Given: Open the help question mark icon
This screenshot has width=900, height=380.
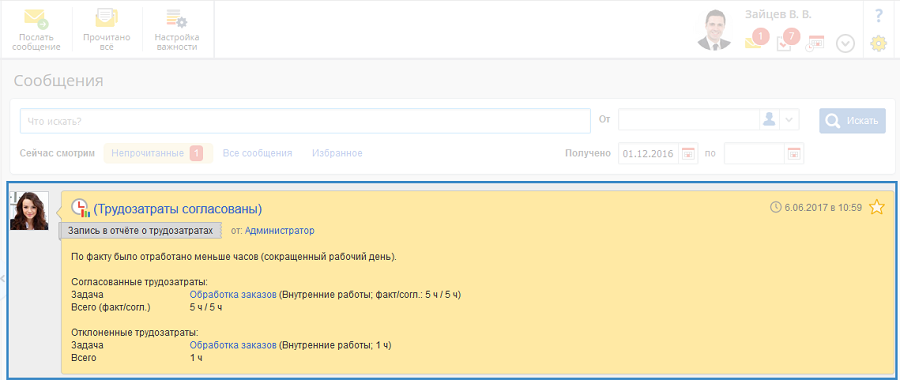Looking at the screenshot, I should (x=878, y=15).
